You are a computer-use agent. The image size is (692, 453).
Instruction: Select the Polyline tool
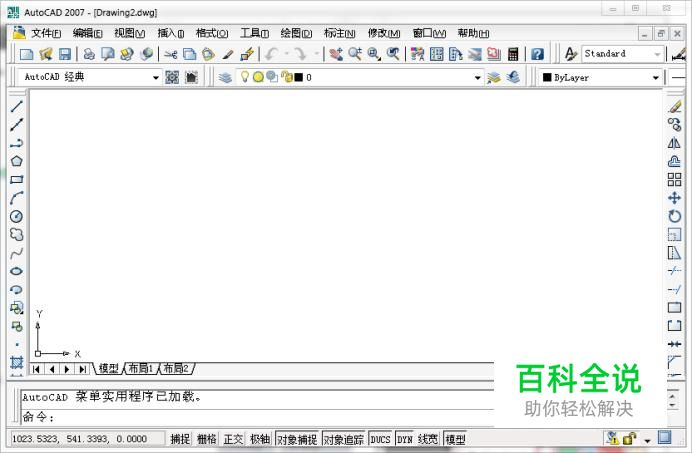pos(16,143)
